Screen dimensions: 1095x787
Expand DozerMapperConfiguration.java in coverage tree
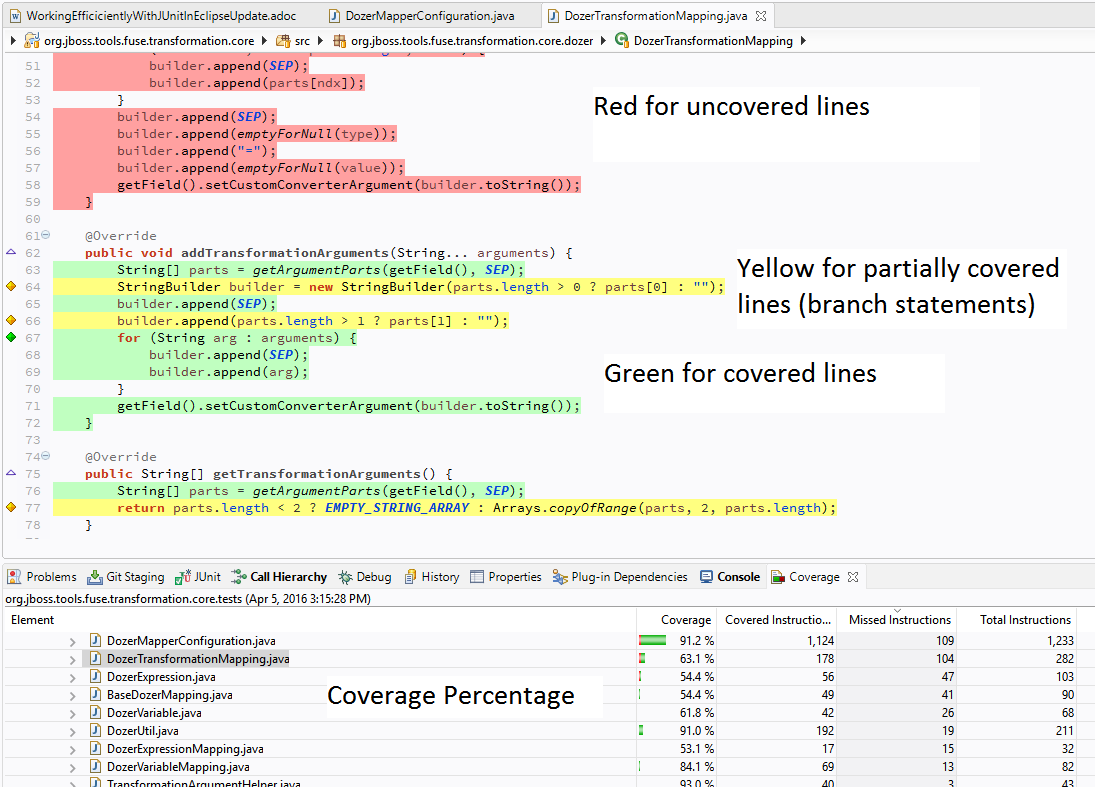73,641
